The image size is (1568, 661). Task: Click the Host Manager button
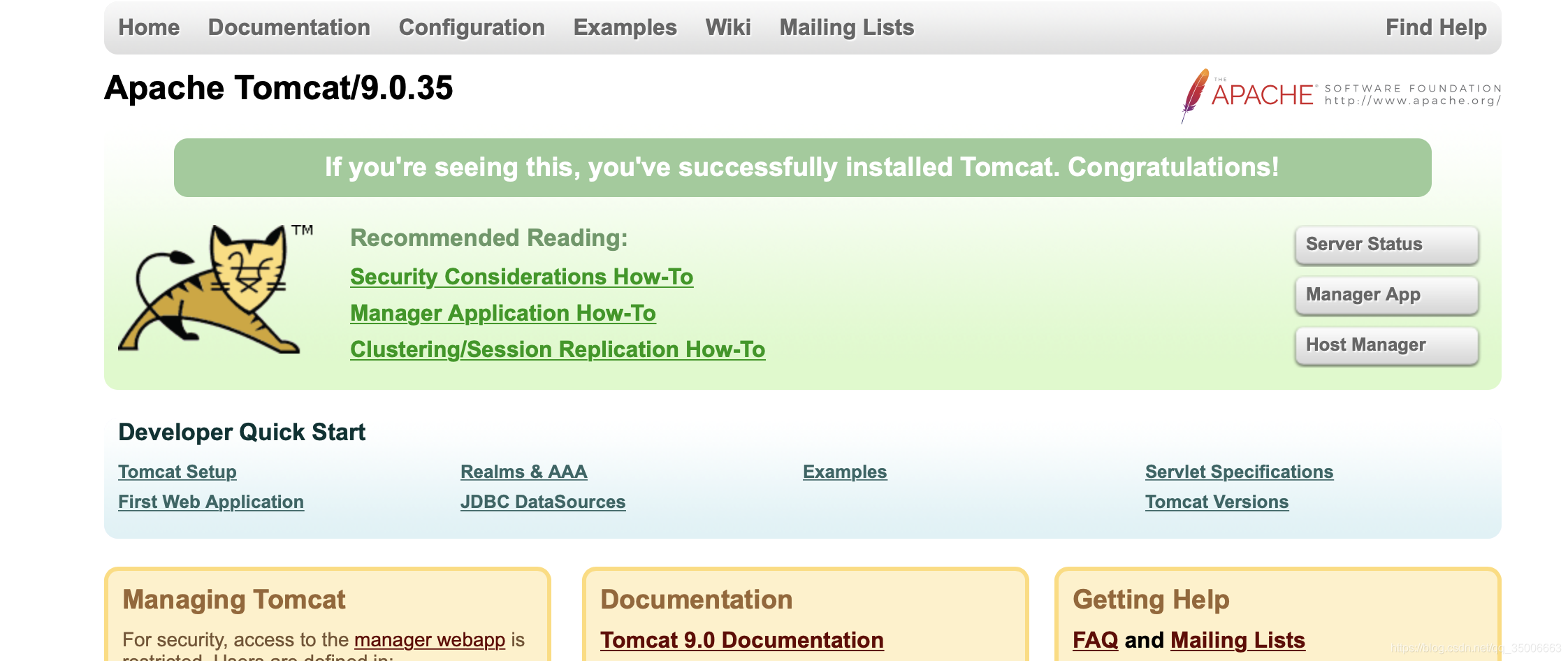(x=1387, y=345)
